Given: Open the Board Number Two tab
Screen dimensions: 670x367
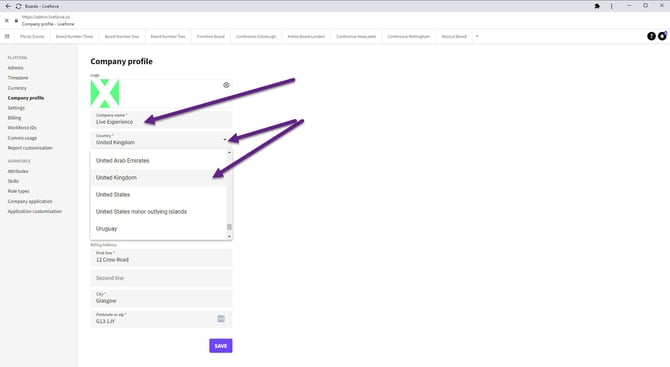Looking at the screenshot, I should point(168,36).
